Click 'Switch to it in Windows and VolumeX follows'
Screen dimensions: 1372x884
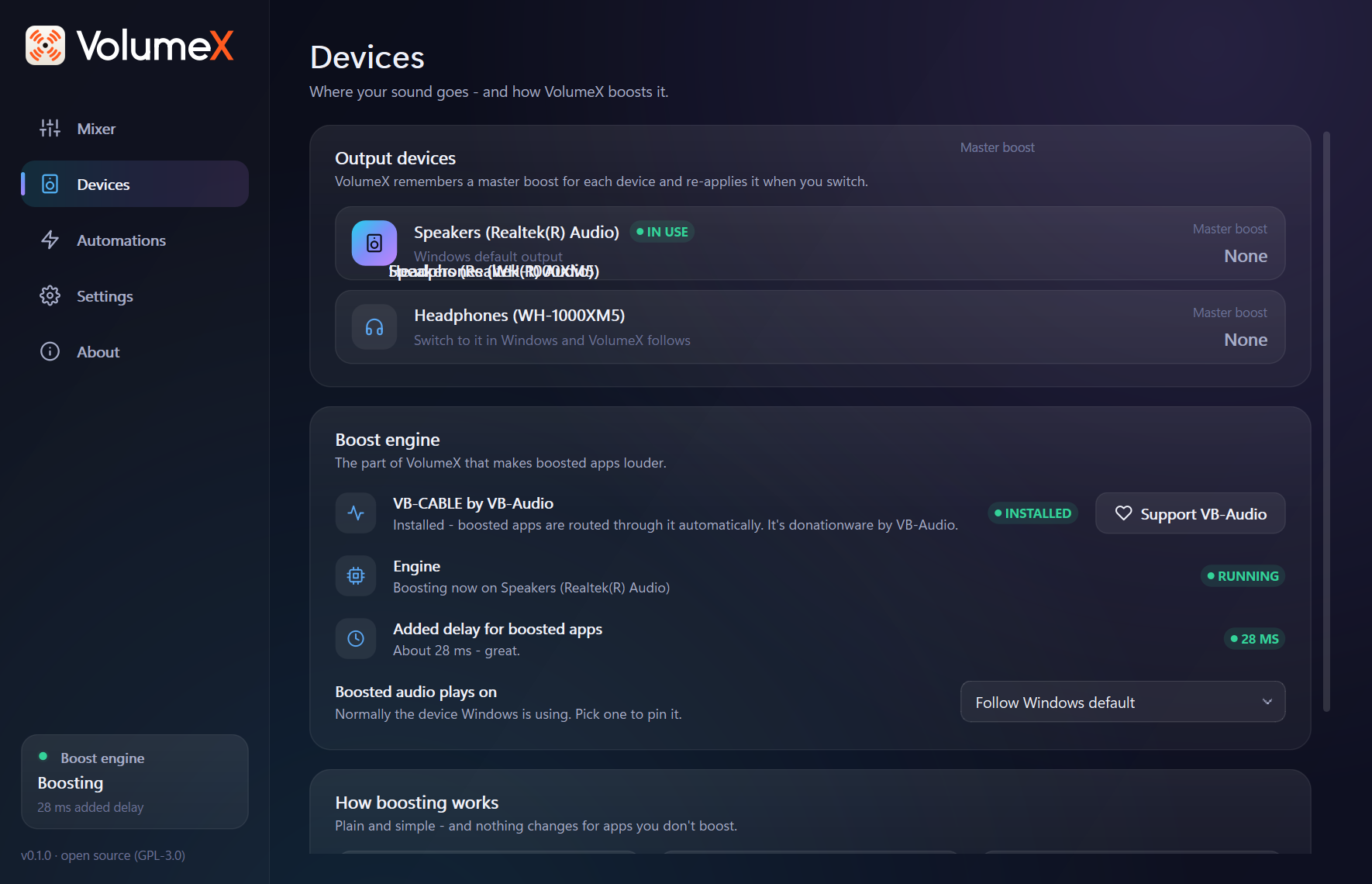(x=552, y=340)
